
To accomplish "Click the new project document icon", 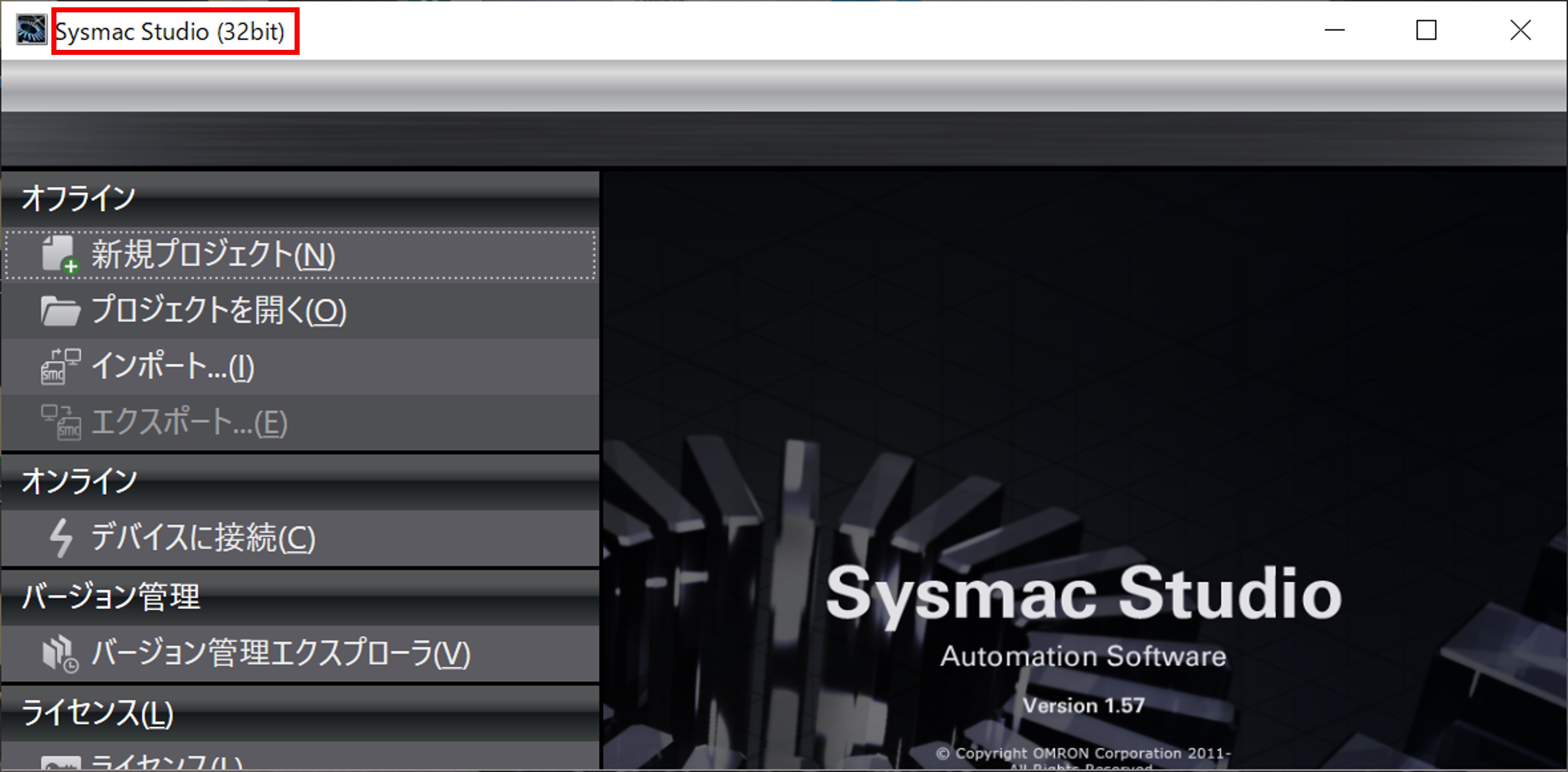I will 60,254.
